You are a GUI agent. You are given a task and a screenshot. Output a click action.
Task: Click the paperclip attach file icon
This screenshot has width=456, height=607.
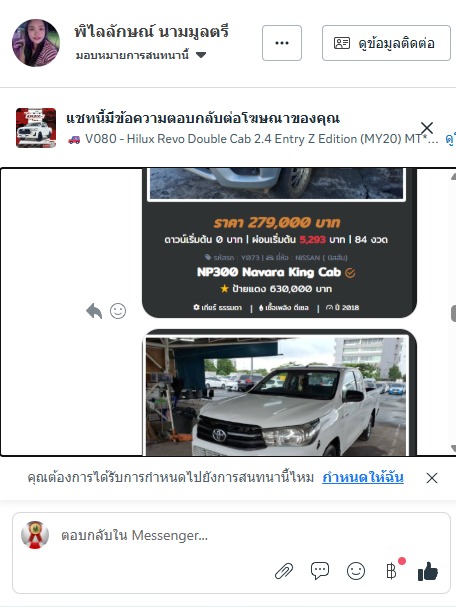point(284,571)
